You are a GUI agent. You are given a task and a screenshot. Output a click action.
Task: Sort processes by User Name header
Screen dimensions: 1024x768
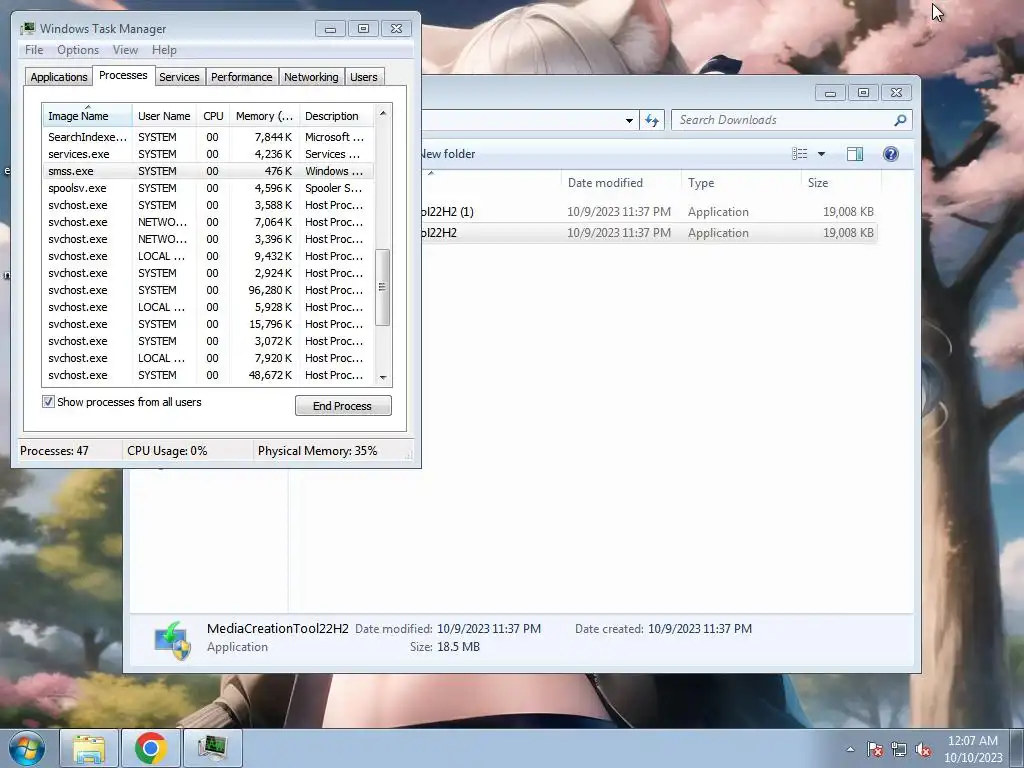pos(164,116)
